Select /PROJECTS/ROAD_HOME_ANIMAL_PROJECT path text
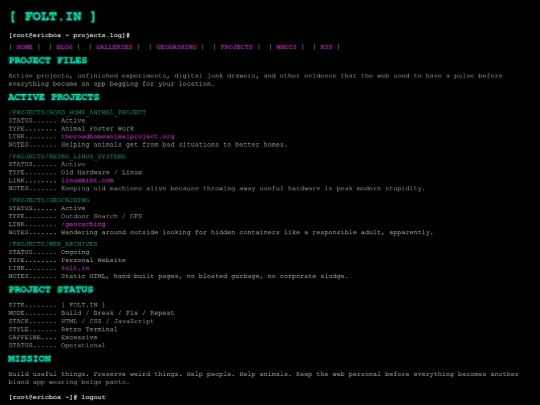This screenshot has width=540, height=405. tap(77, 113)
